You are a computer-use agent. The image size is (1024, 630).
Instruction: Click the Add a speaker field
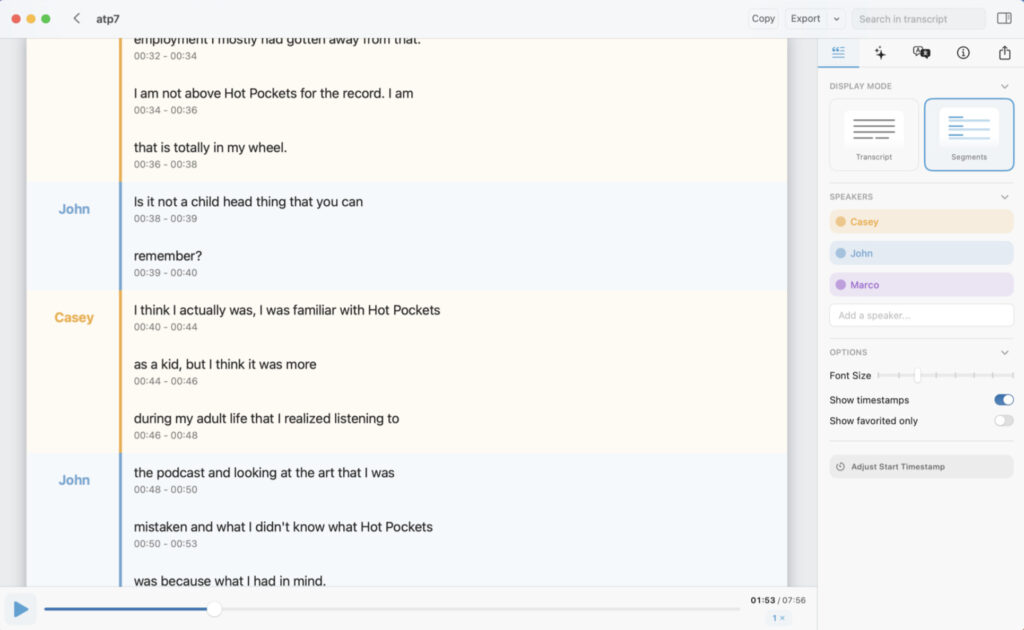pos(921,315)
